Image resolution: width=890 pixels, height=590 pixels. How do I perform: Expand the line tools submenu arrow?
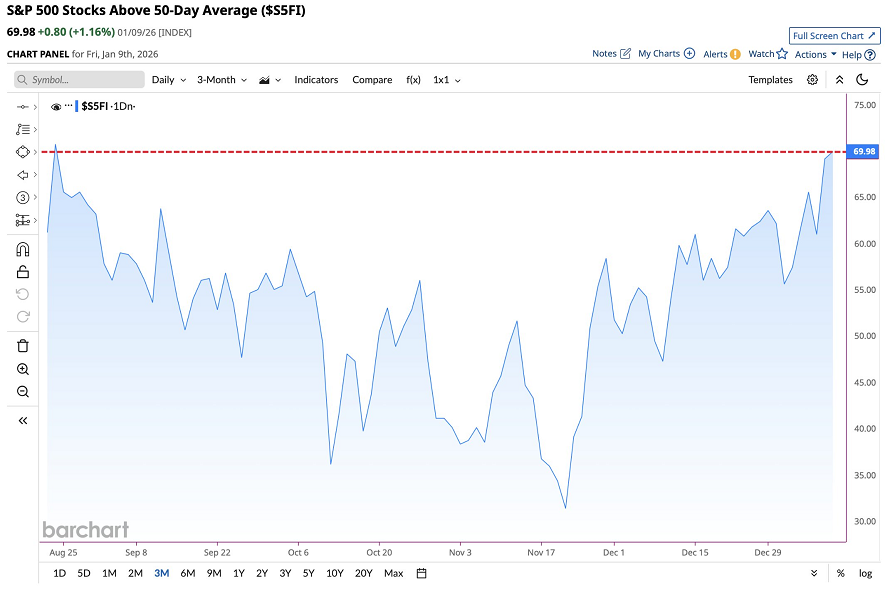click(35, 107)
